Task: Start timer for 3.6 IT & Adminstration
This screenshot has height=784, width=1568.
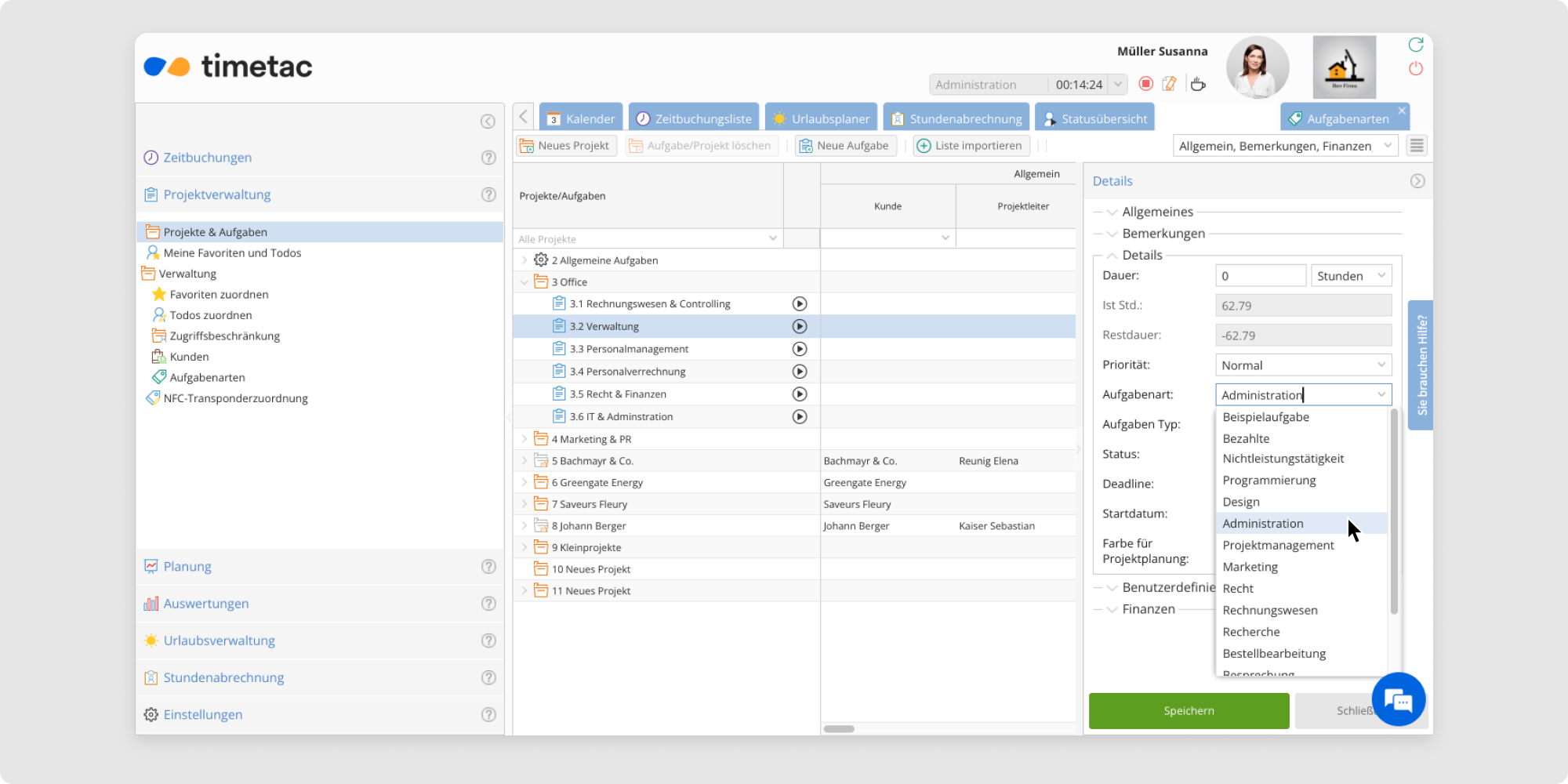Action: pyautogui.click(x=799, y=417)
